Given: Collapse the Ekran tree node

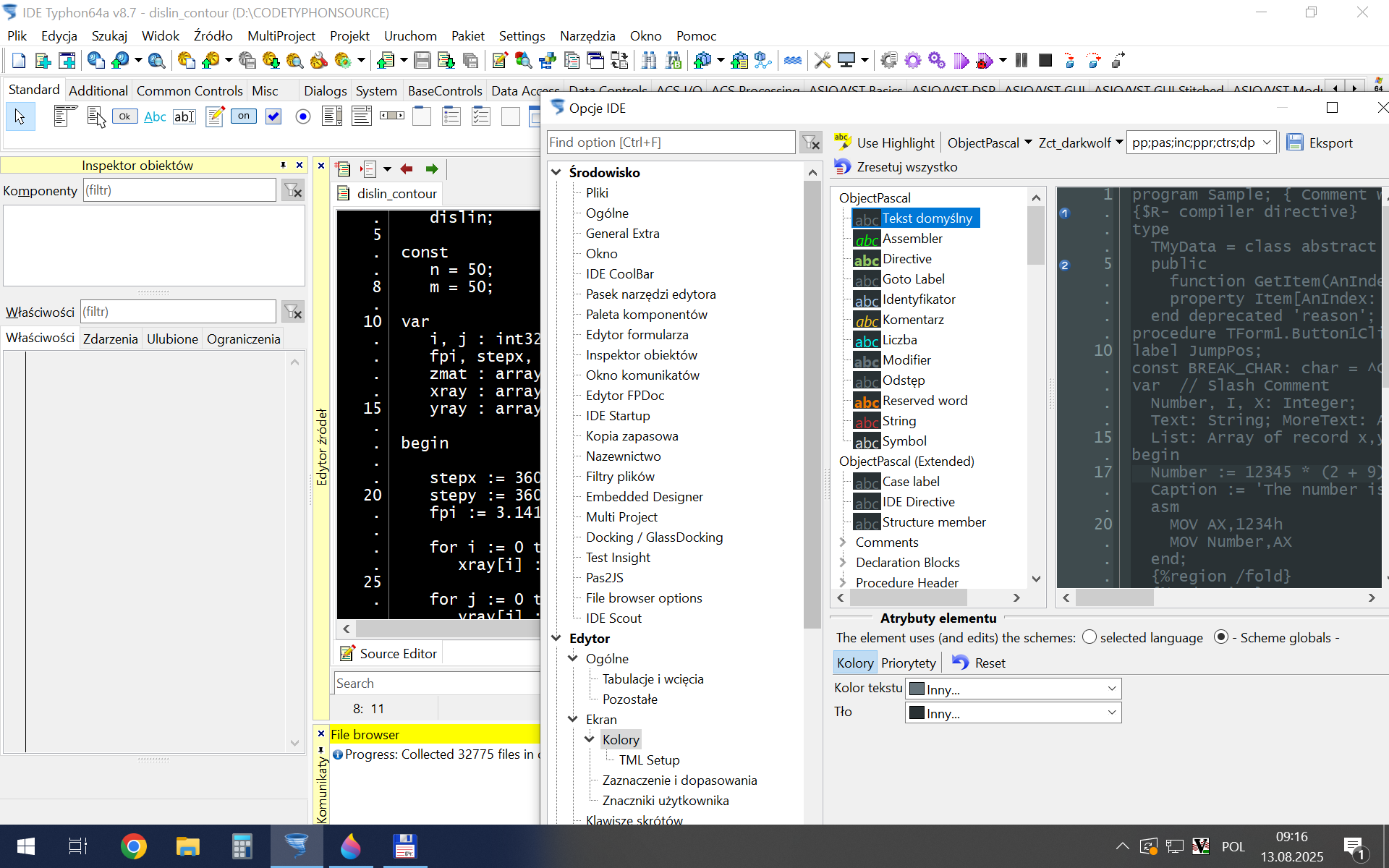Looking at the screenshot, I should click(x=573, y=719).
